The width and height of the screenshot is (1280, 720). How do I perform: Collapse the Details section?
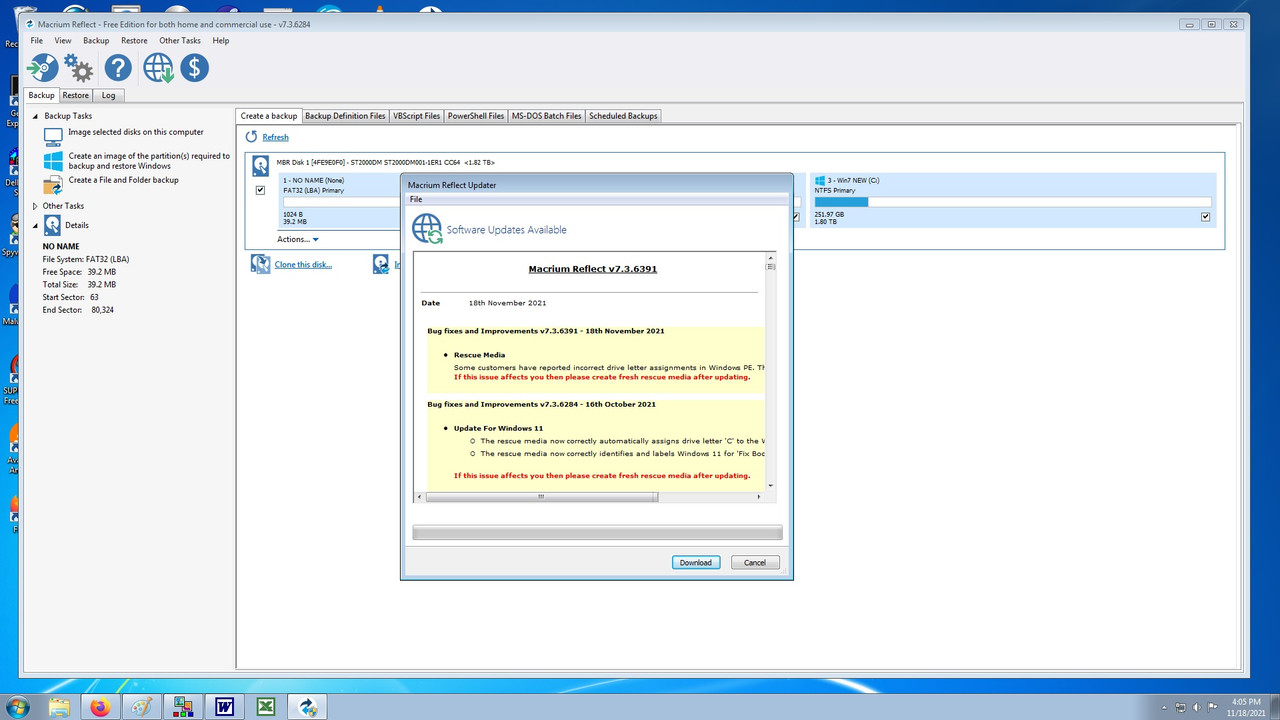pos(35,226)
